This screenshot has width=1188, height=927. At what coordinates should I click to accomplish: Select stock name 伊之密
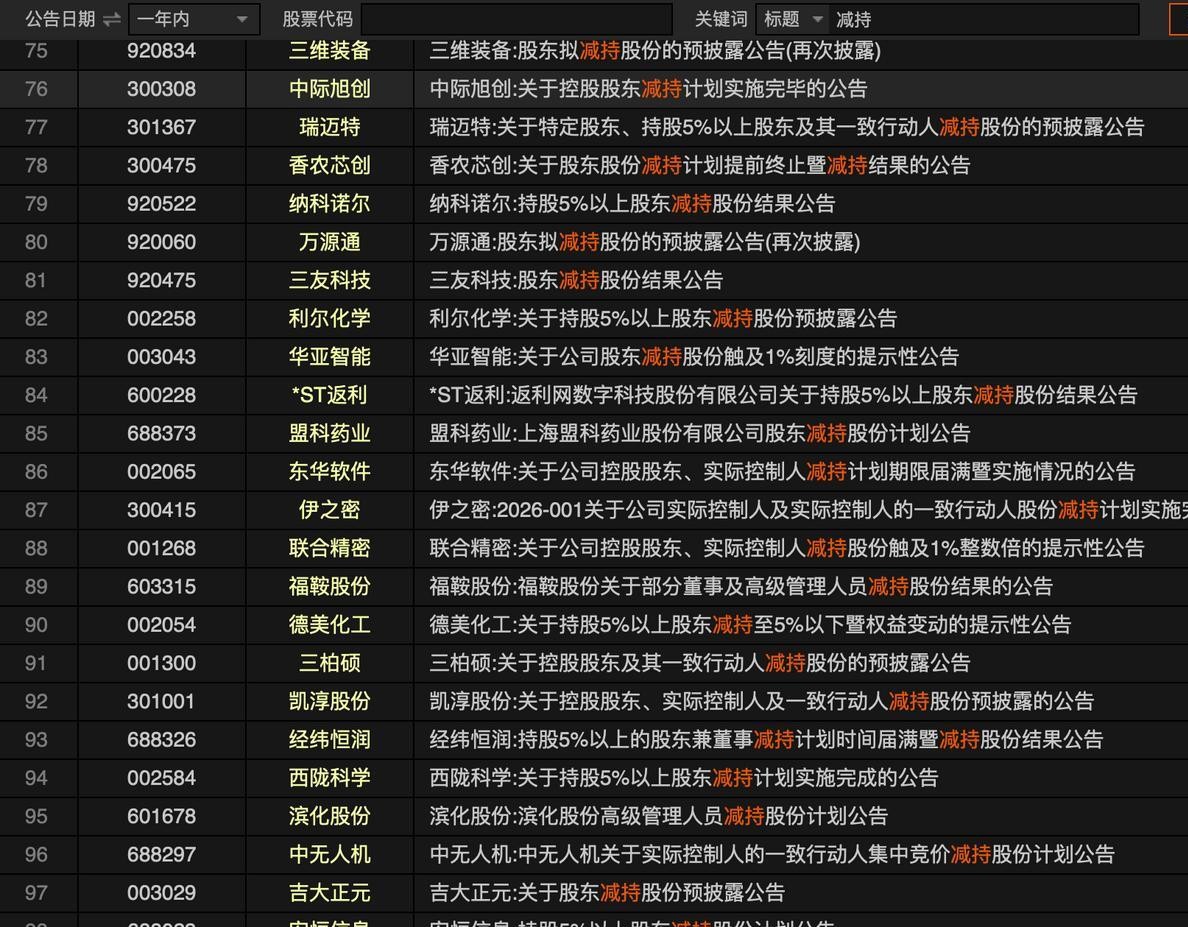pos(330,510)
